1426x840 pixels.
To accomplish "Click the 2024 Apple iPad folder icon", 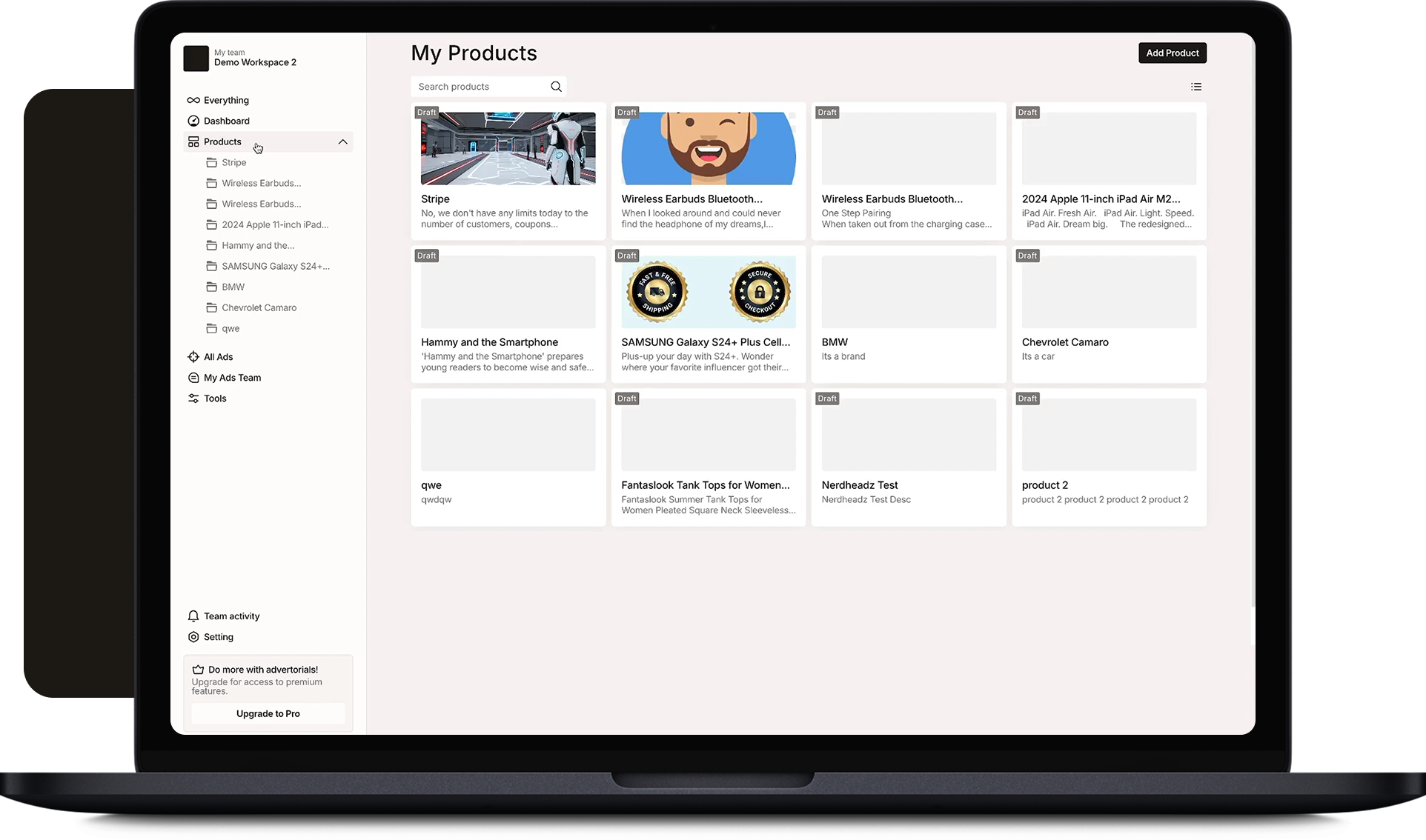I will pyautogui.click(x=212, y=224).
